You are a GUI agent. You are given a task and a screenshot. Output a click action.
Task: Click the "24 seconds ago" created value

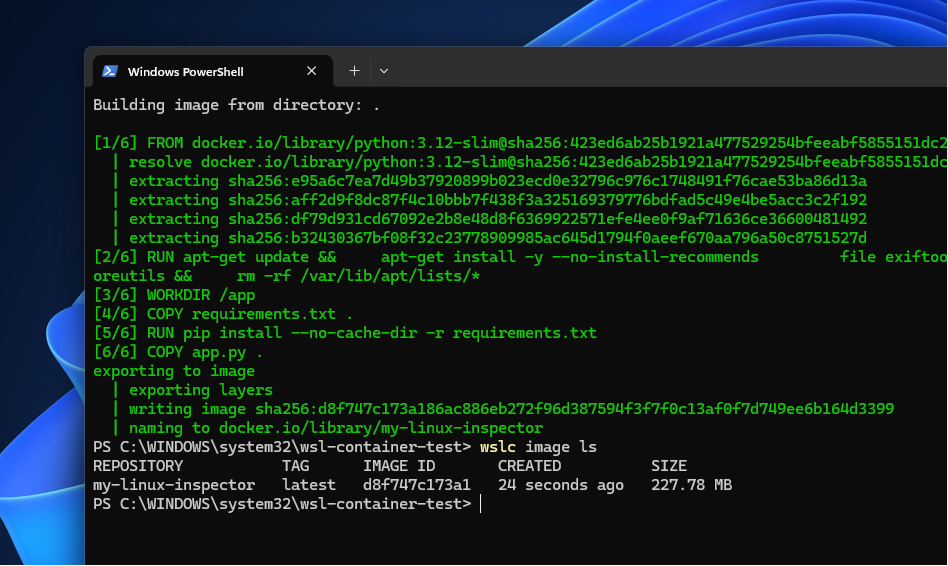560,485
